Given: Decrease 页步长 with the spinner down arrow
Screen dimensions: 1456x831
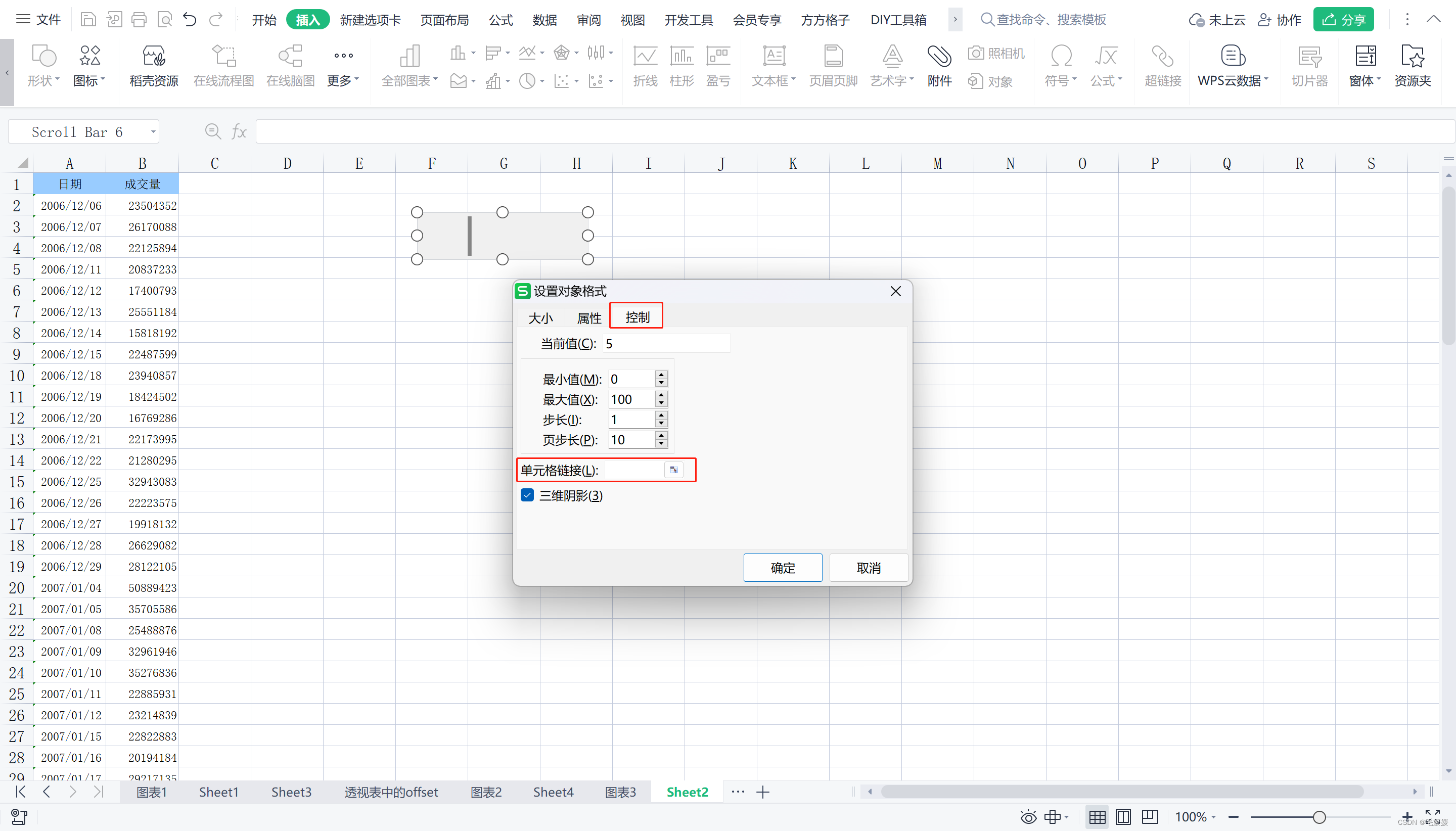Looking at the screenshot, I should 661,443.
